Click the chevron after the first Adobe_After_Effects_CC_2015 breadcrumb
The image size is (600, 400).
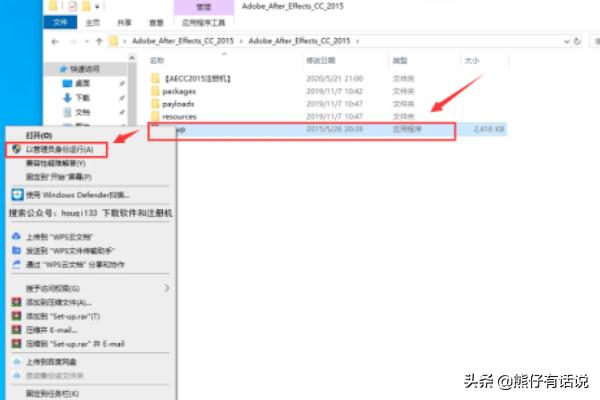(241, 41)
